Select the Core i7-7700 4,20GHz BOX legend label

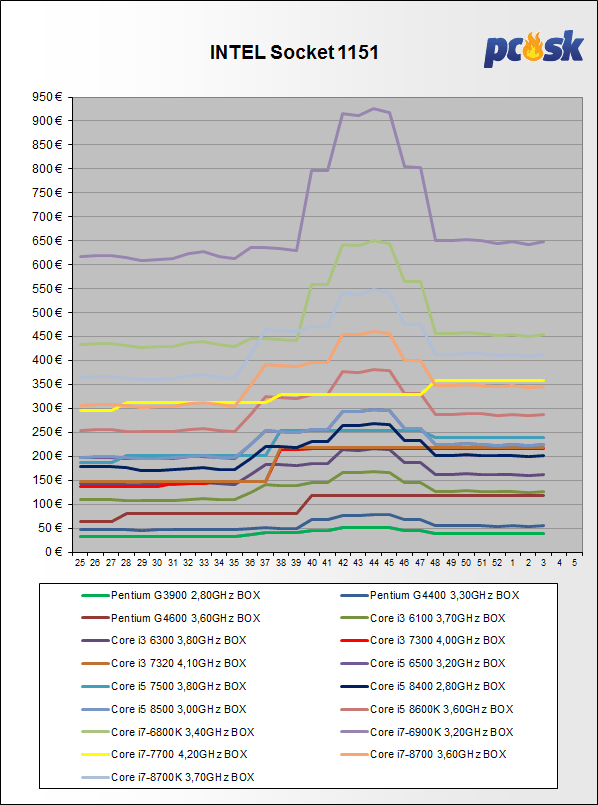(179, 754)
